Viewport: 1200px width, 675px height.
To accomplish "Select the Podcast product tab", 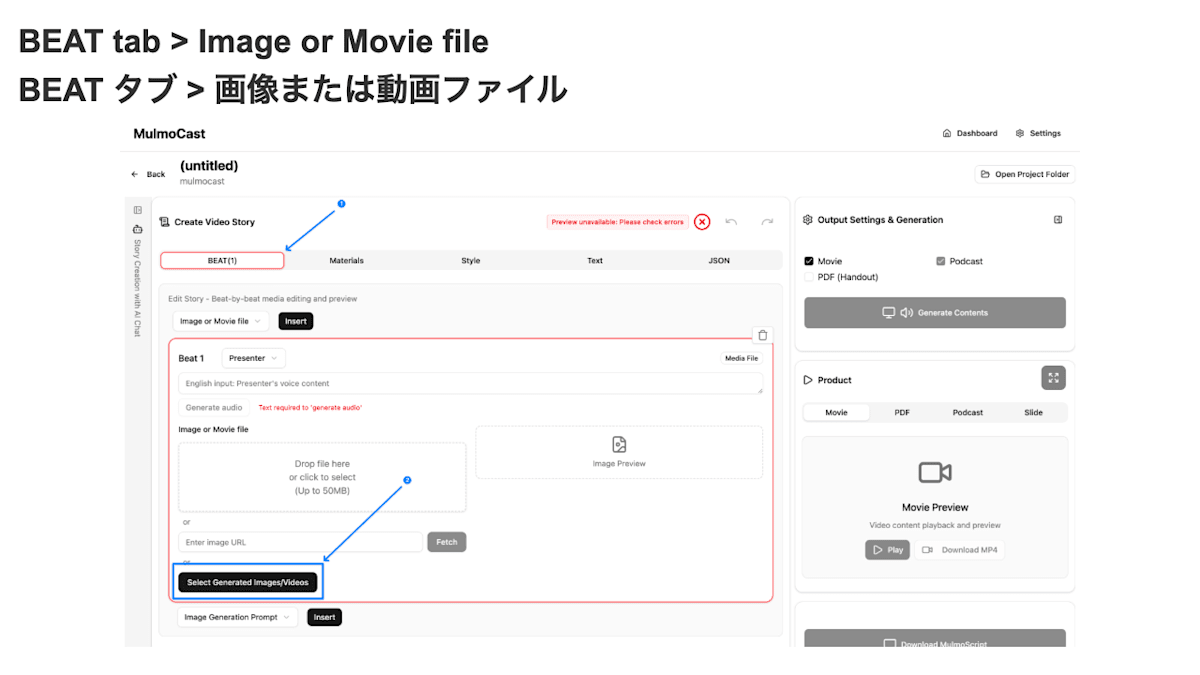I will (968, 412).
